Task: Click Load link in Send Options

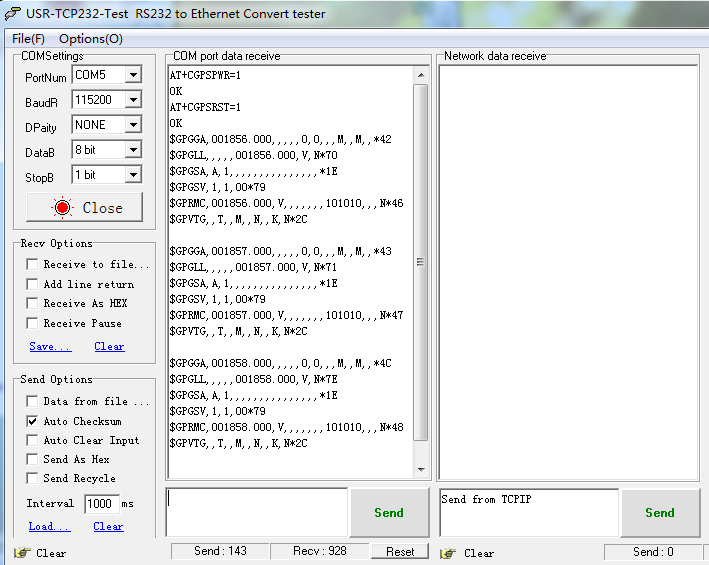Action: tap(49, 527)
